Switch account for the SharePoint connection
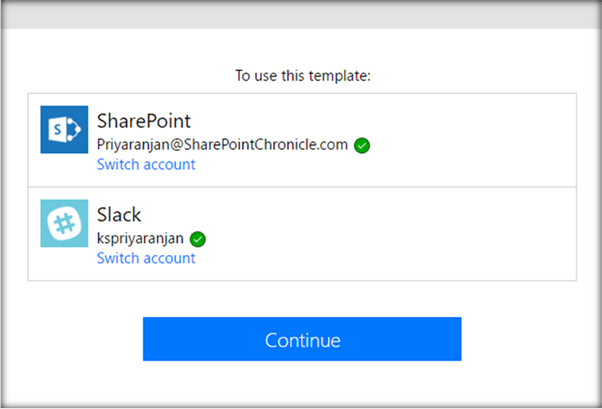This screenshot has width=602, height=409. 146,164
